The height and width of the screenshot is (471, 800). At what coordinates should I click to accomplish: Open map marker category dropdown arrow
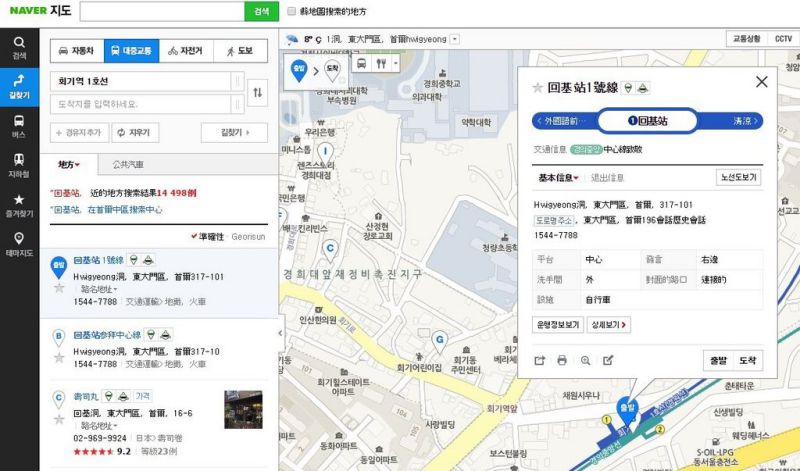pos(395,63)
